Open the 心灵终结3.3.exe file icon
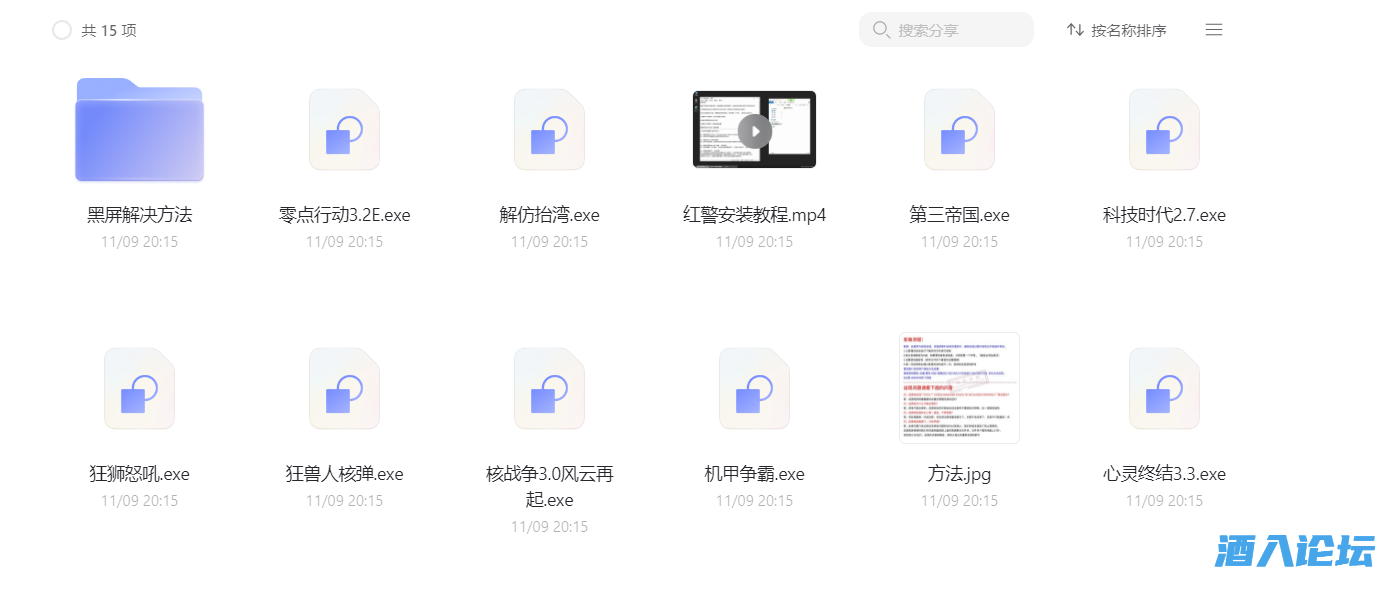 pos(1164,388)
